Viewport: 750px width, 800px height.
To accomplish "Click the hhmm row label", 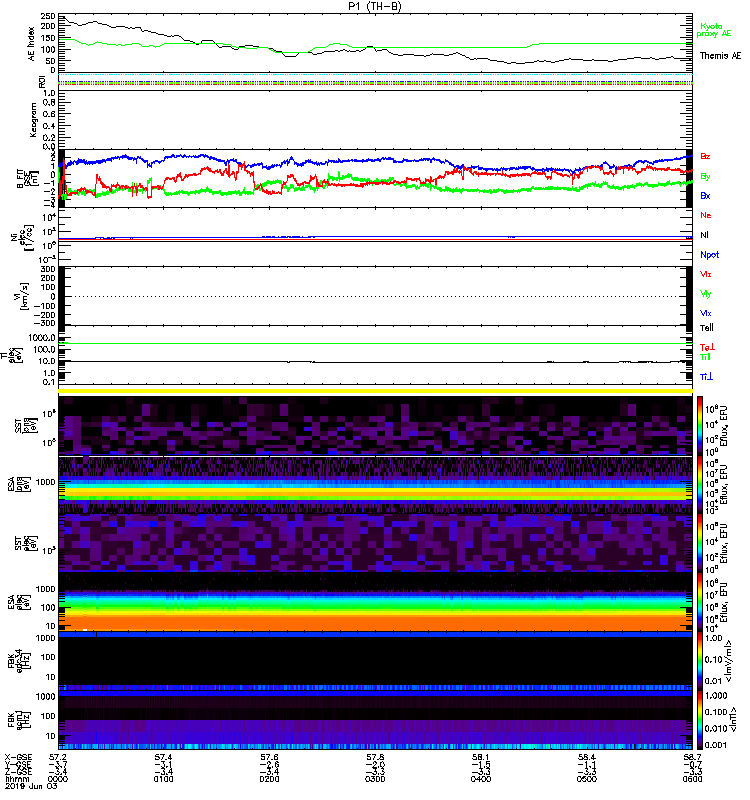I will 15,779.
